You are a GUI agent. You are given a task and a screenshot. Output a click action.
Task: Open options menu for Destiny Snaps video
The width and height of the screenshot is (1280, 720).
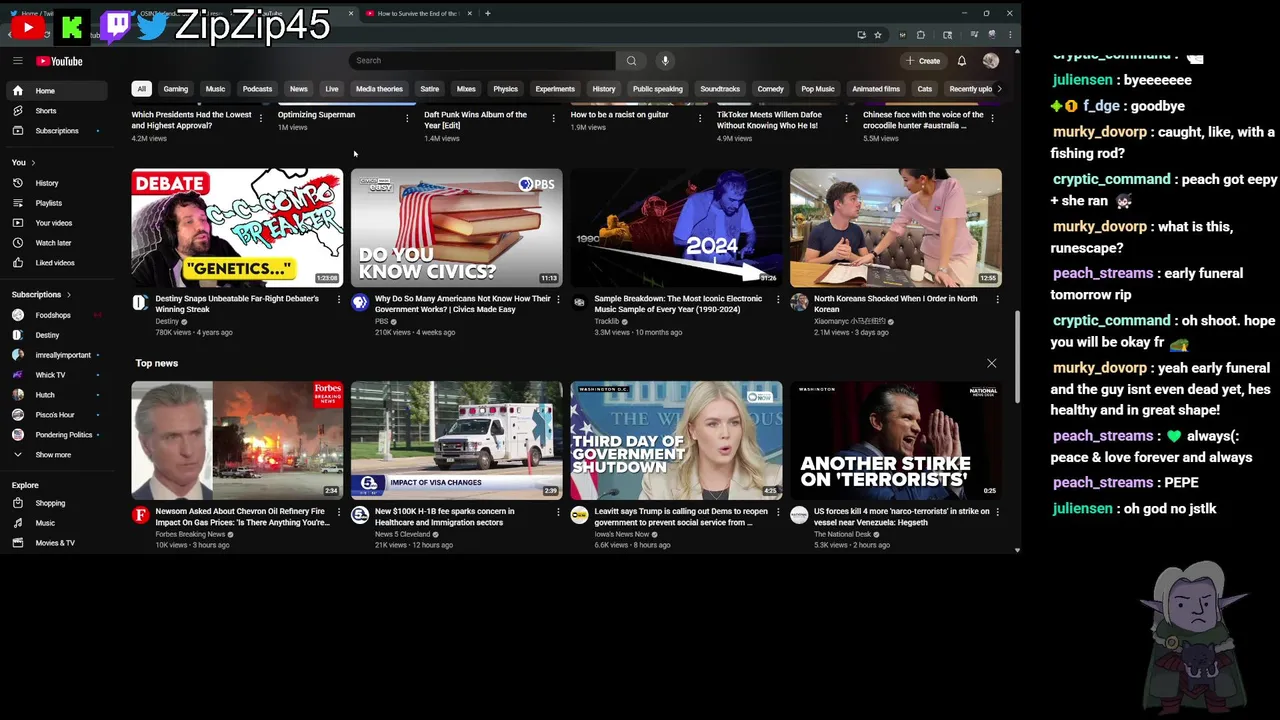pyautogui.click(x=338, y=300)
